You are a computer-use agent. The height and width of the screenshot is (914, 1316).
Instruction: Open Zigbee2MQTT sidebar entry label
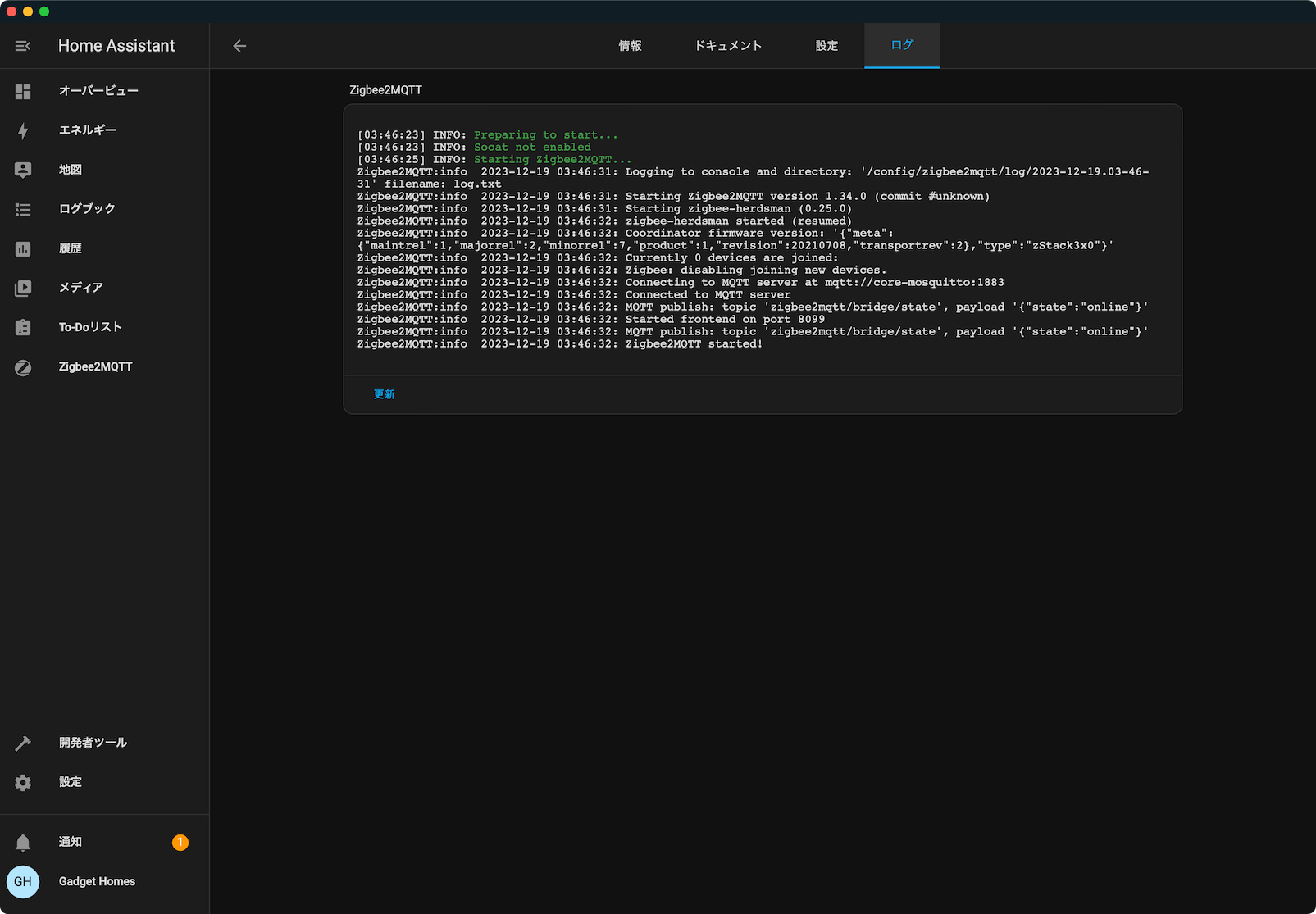point(95,366)
